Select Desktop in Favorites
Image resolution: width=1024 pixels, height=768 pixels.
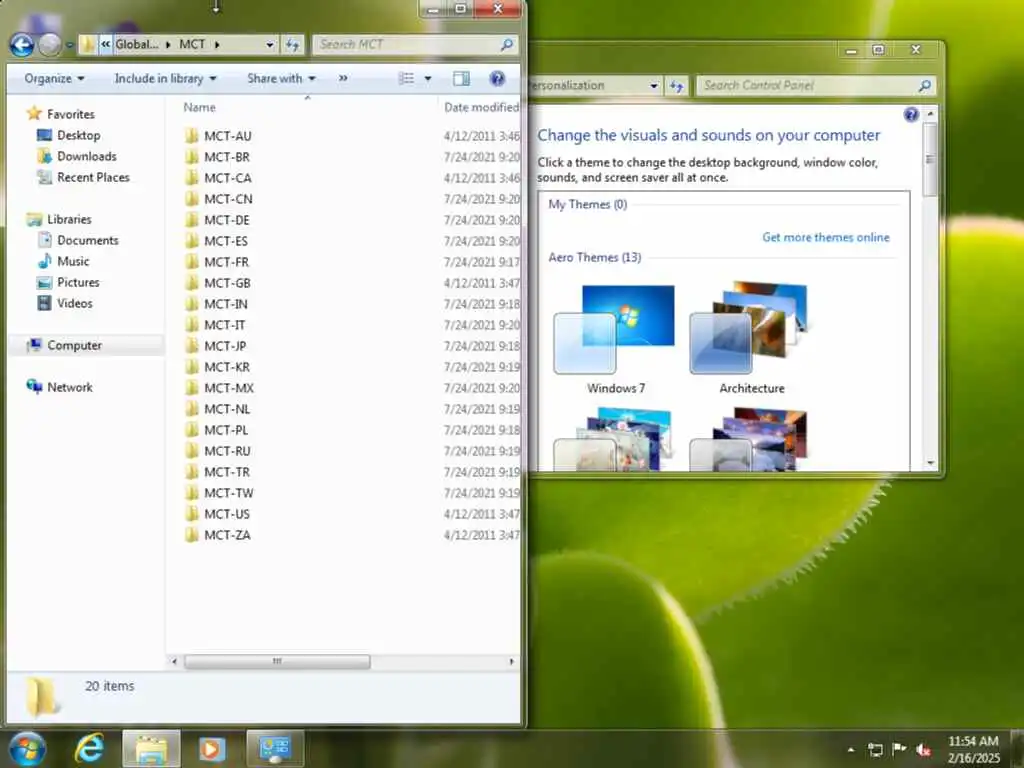(x=78, y=135)
